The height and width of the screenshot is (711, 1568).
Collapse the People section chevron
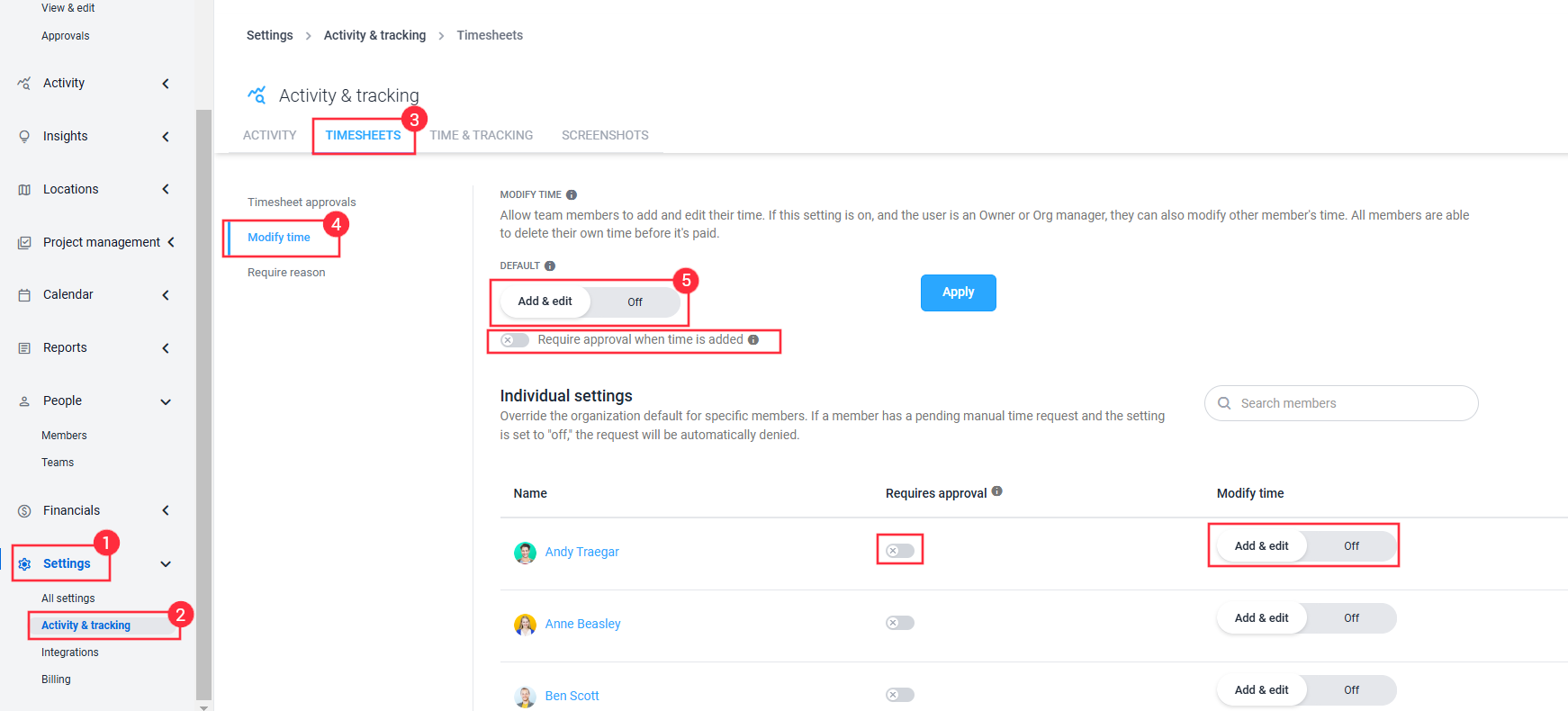[166, 401]
